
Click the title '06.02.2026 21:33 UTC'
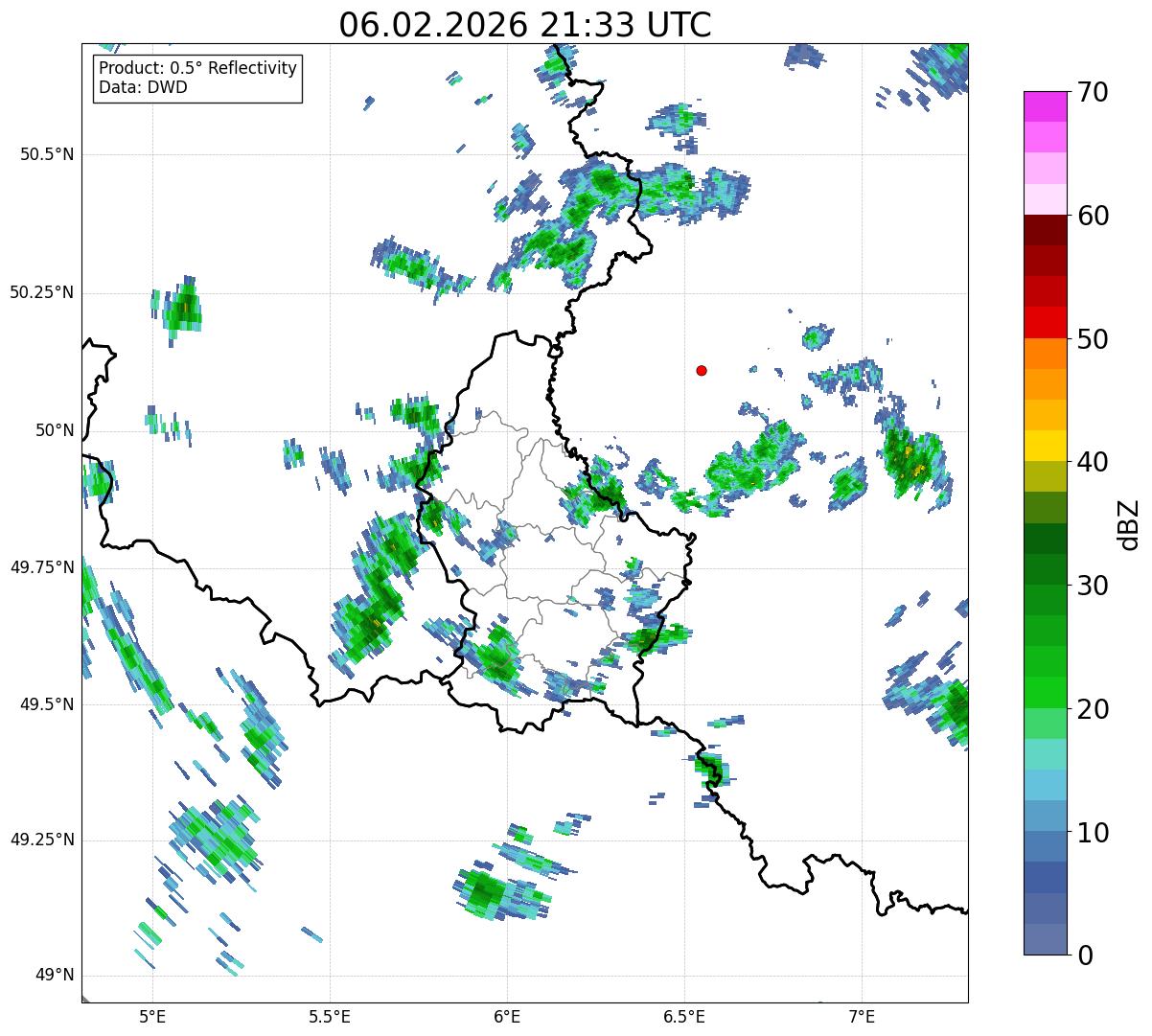point(525,25)
